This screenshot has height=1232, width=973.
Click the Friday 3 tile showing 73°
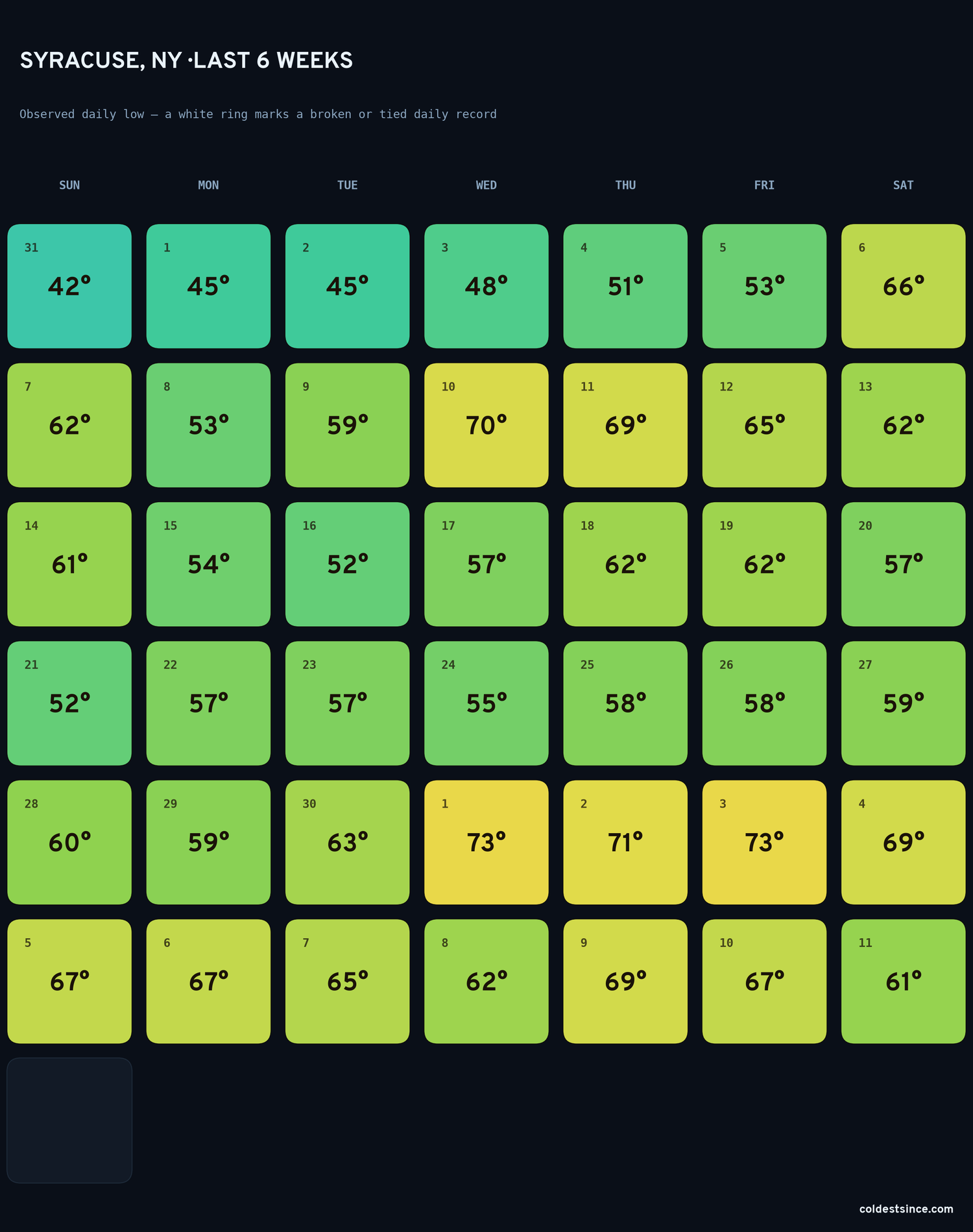click(x=764, y=842)
